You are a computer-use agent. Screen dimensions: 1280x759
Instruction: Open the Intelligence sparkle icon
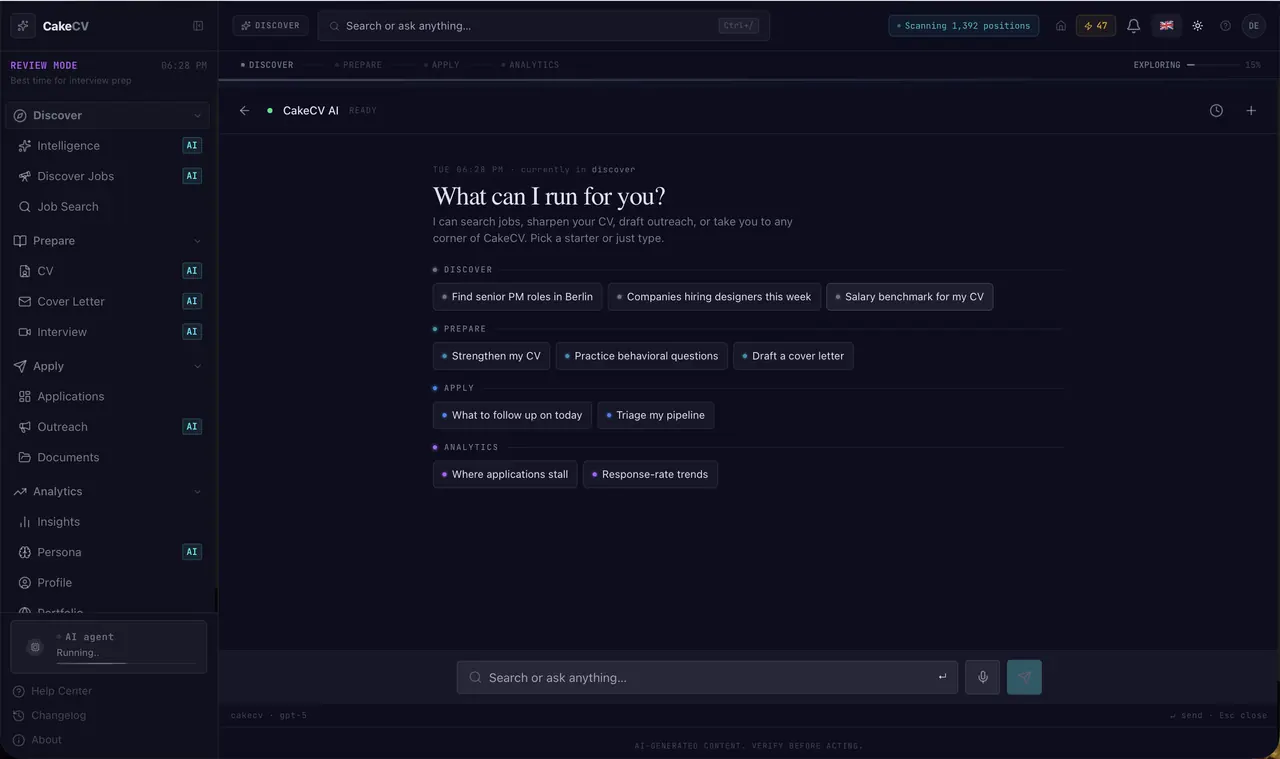pos(25,146)
